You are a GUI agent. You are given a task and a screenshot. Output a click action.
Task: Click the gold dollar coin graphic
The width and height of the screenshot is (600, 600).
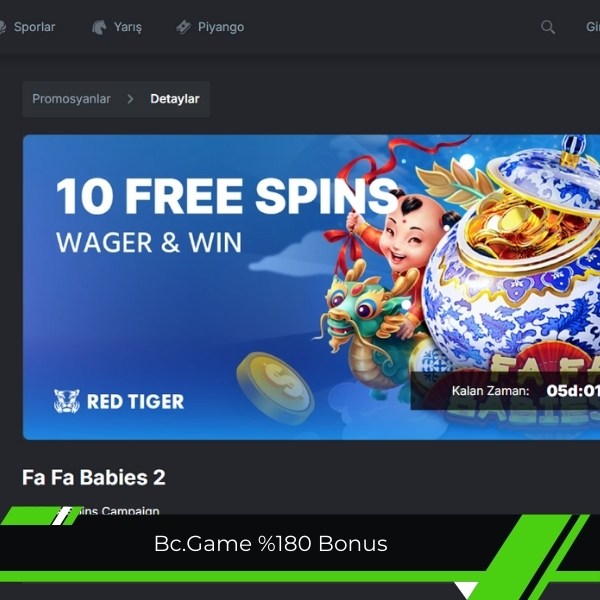click(275, 386)
